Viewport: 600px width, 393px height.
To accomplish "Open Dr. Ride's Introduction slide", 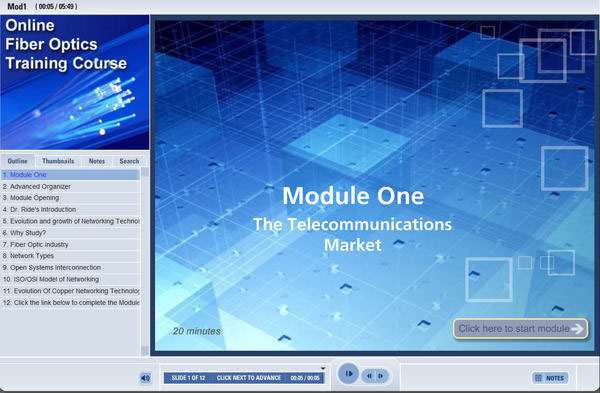I will [x=71, y=209].
